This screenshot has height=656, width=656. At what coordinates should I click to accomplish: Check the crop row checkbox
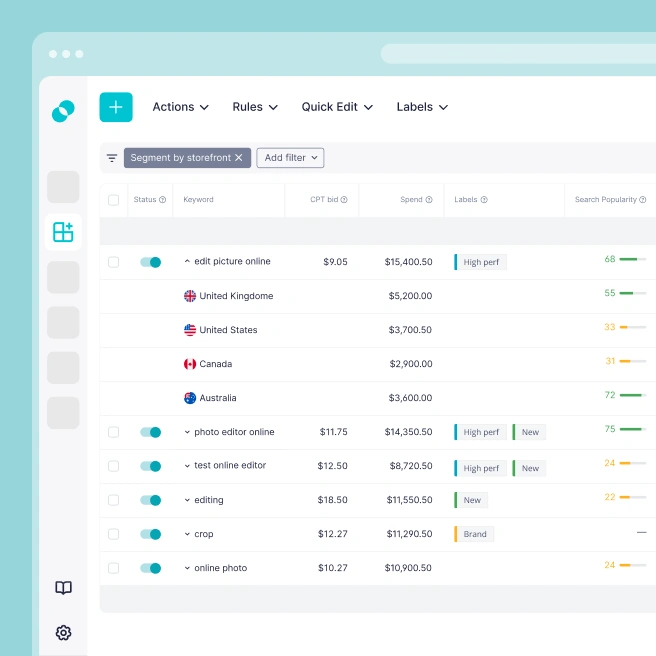click(x=113, y=534)
